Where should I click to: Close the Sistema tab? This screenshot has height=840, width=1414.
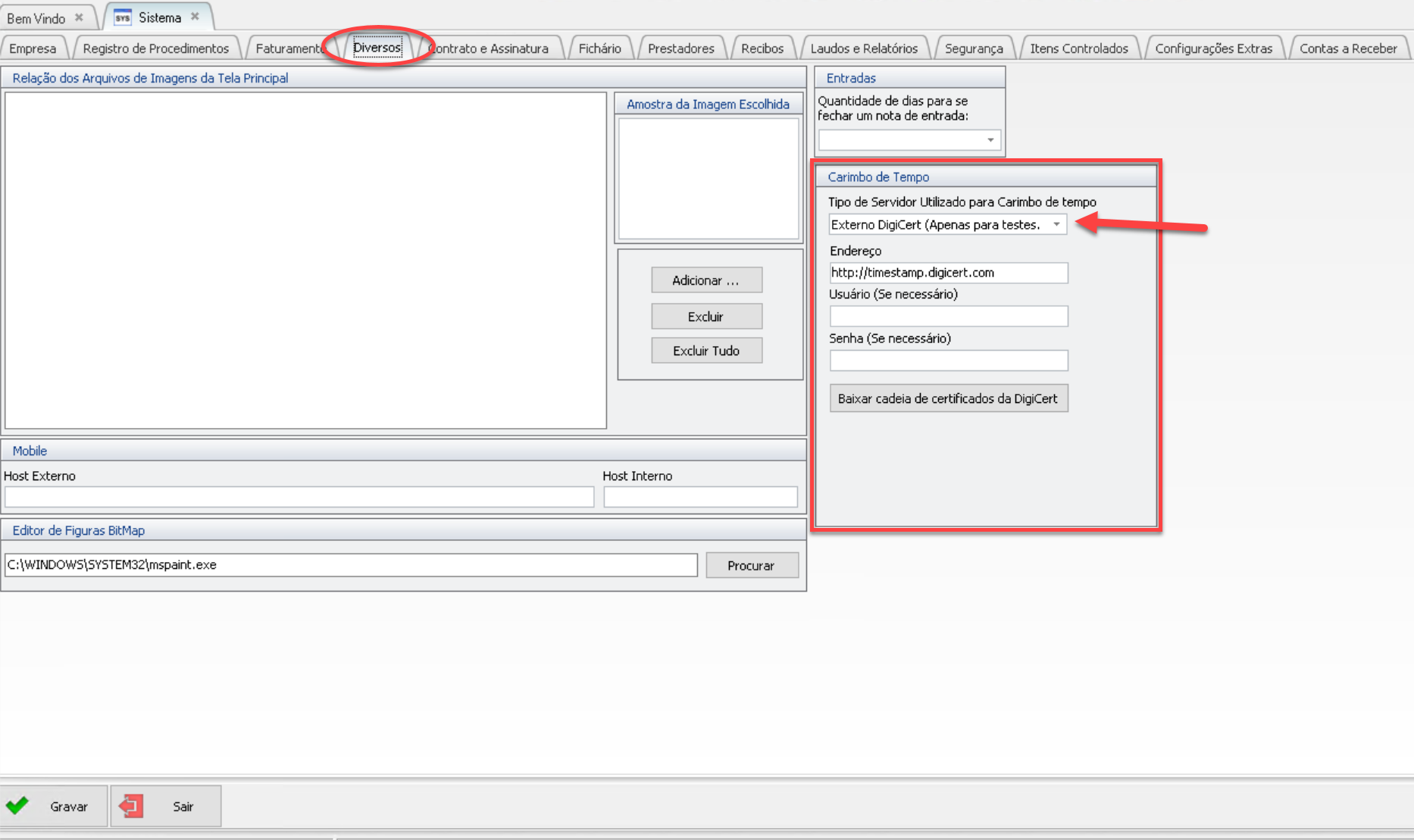(x=195, y=17)
